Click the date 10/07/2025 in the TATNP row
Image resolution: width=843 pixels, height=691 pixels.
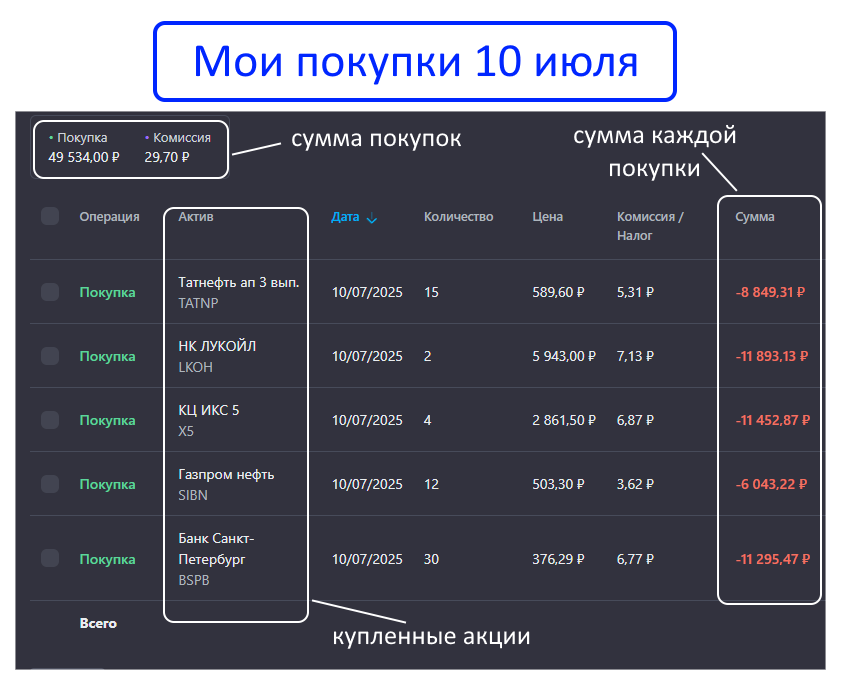pyautogui.click(x=367, y=292)
